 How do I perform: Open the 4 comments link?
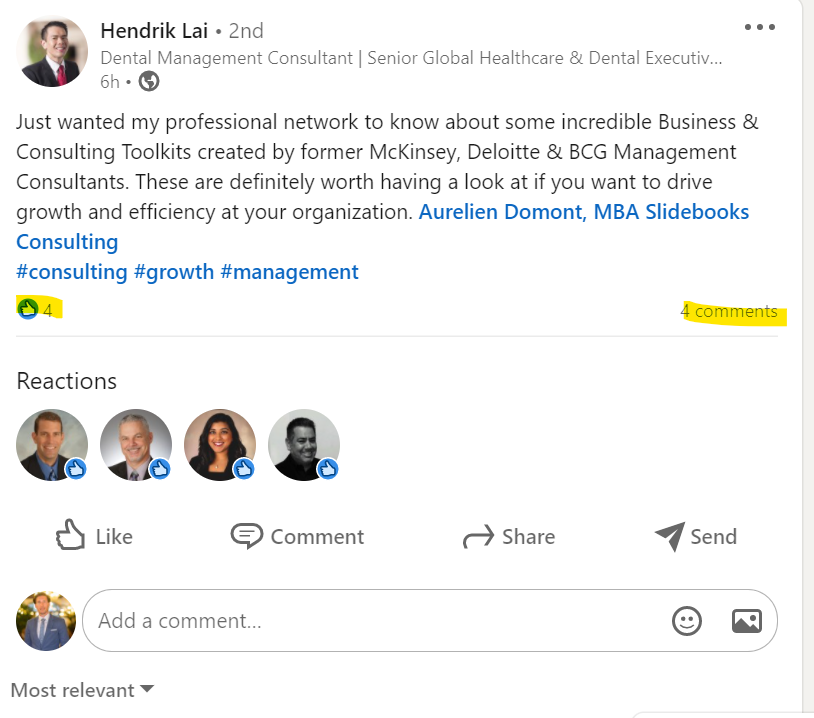729,312
